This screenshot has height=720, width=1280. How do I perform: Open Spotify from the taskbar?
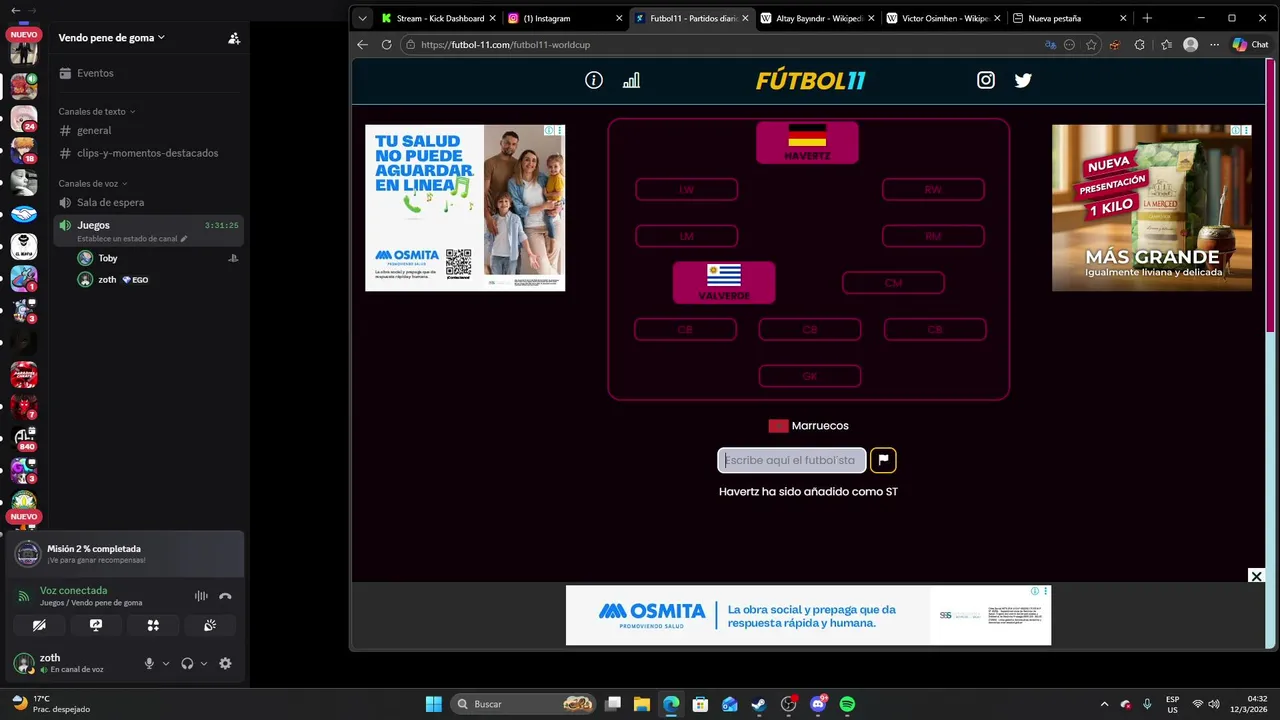pos(847,704)
